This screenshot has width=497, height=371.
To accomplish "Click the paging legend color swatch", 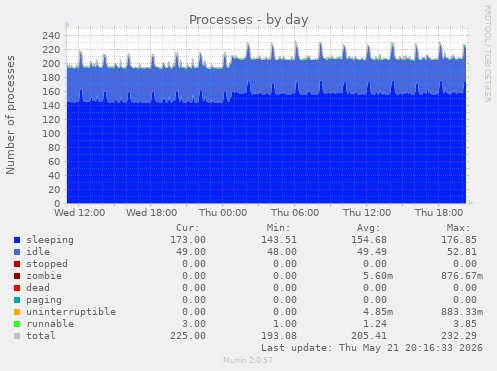I will click(17, 300).
